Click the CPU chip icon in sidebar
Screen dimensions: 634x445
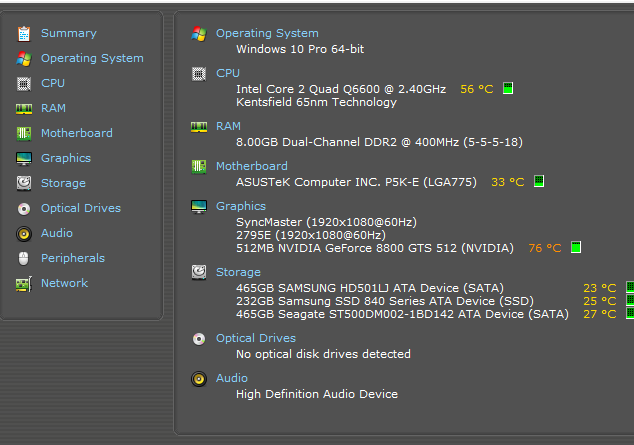(24, 84)
